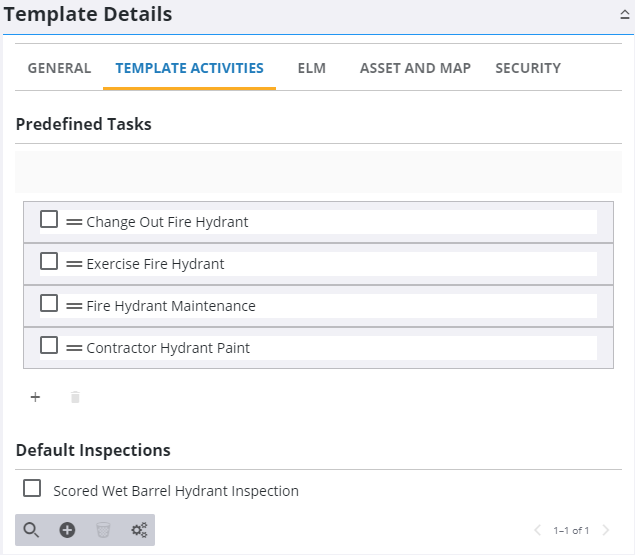Switch to the General tab

point(59,68)
